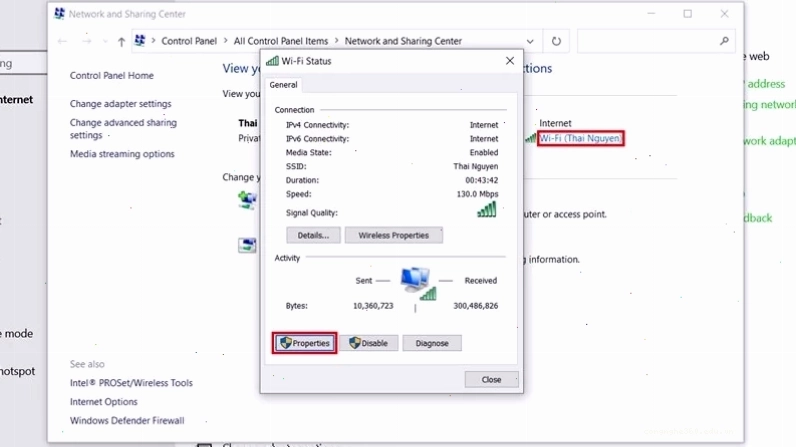Open Media streaming options
The width and height of the screenshot is (796, 448).
click(122, 154)
